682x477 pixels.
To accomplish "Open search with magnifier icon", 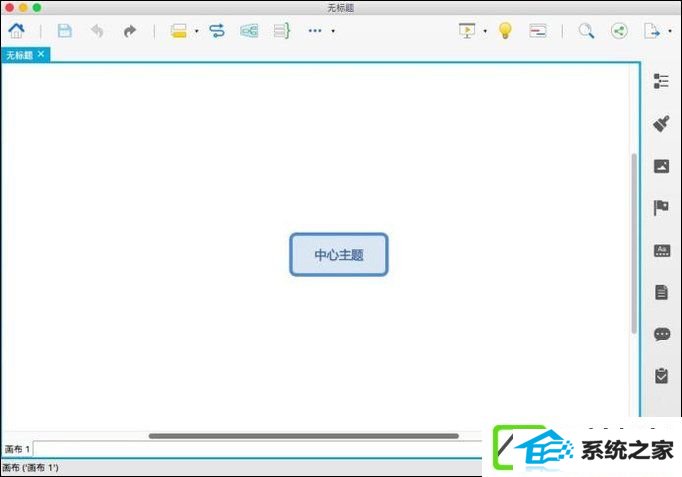I will [586, 31].
